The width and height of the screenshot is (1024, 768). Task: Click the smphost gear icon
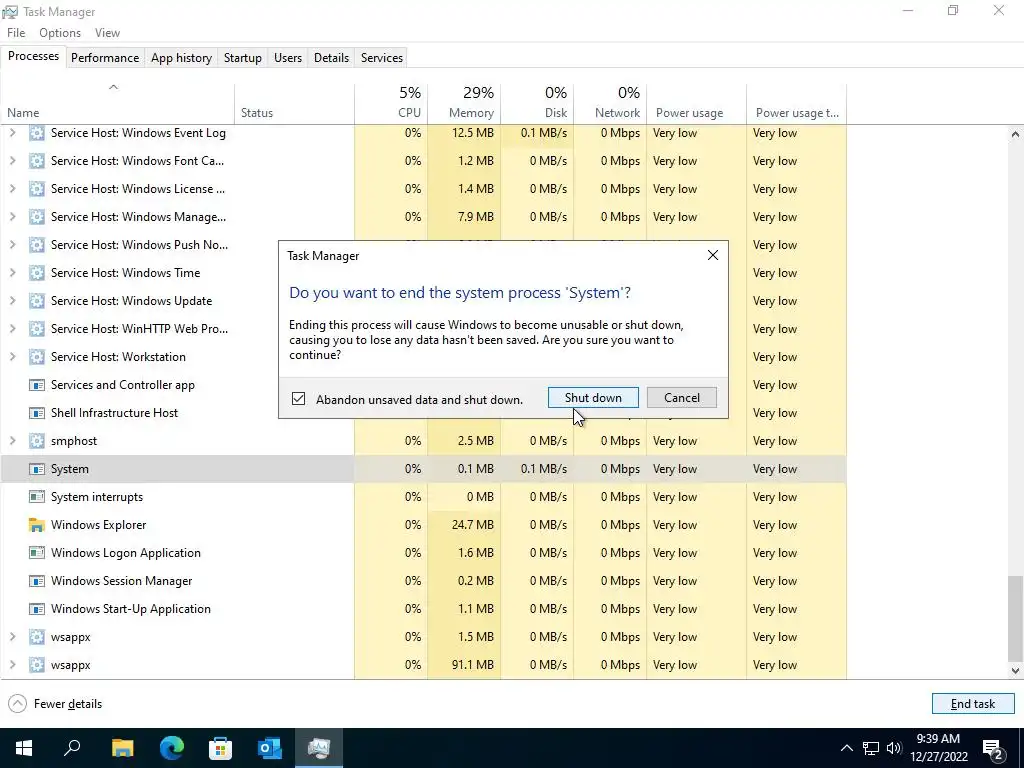coord(37,441)
